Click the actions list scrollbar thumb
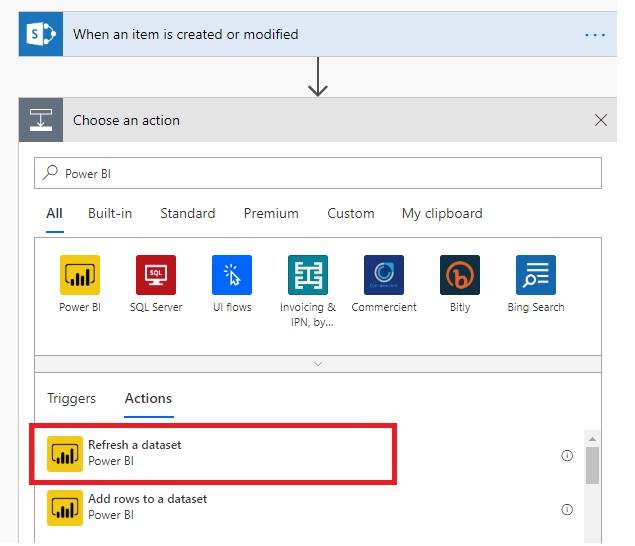This screenshot has height=546, width=635. click(x=592, y=465)
